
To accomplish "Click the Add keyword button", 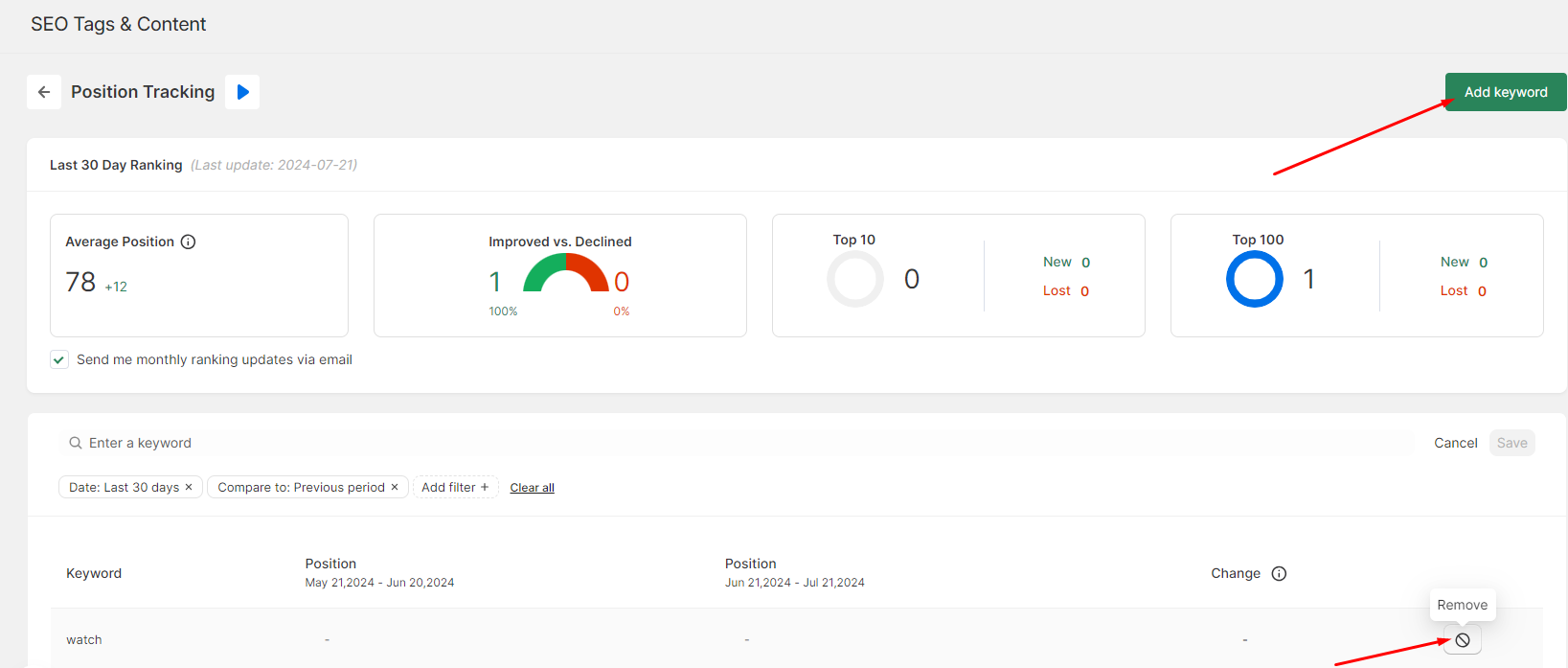I will tap(1505, 92).
